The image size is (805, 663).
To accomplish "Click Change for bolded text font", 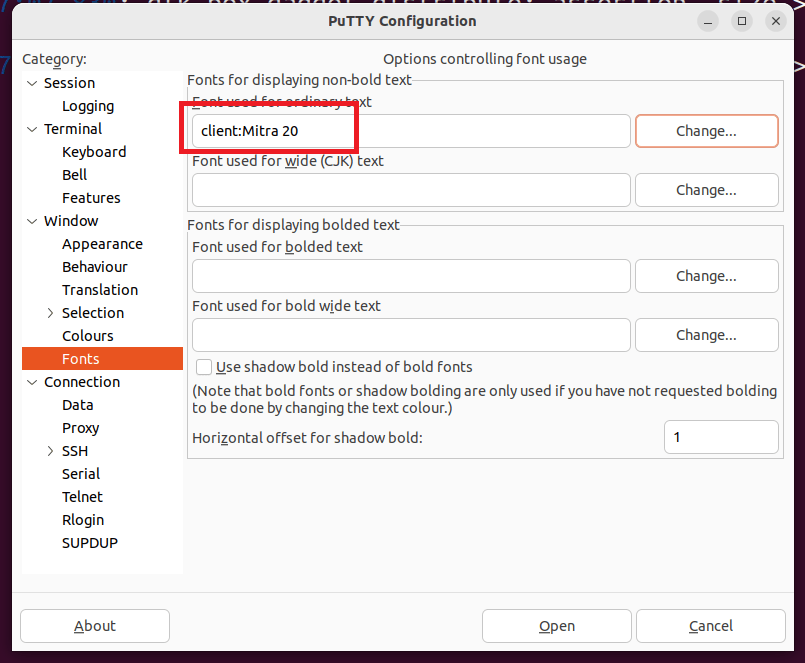I will click(706, 276).
